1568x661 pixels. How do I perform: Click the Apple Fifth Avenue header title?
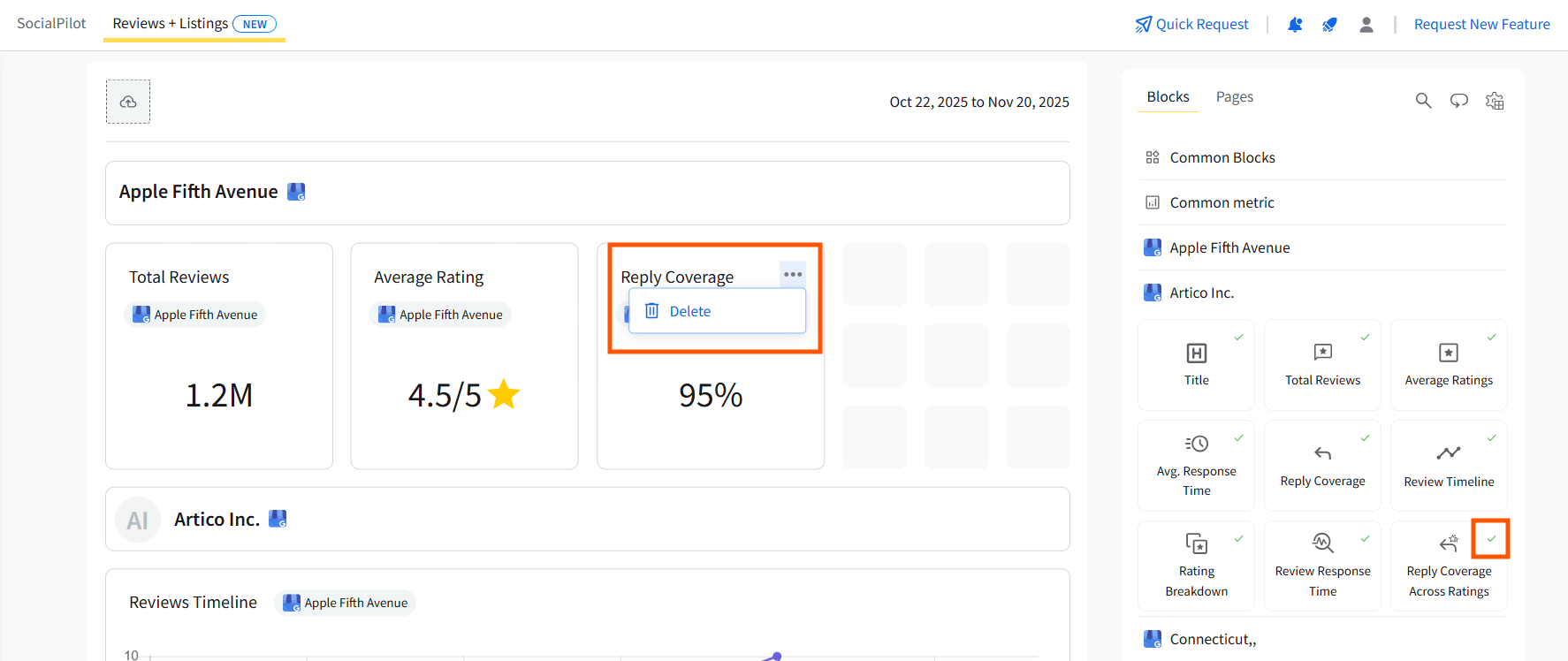(198, 192)
